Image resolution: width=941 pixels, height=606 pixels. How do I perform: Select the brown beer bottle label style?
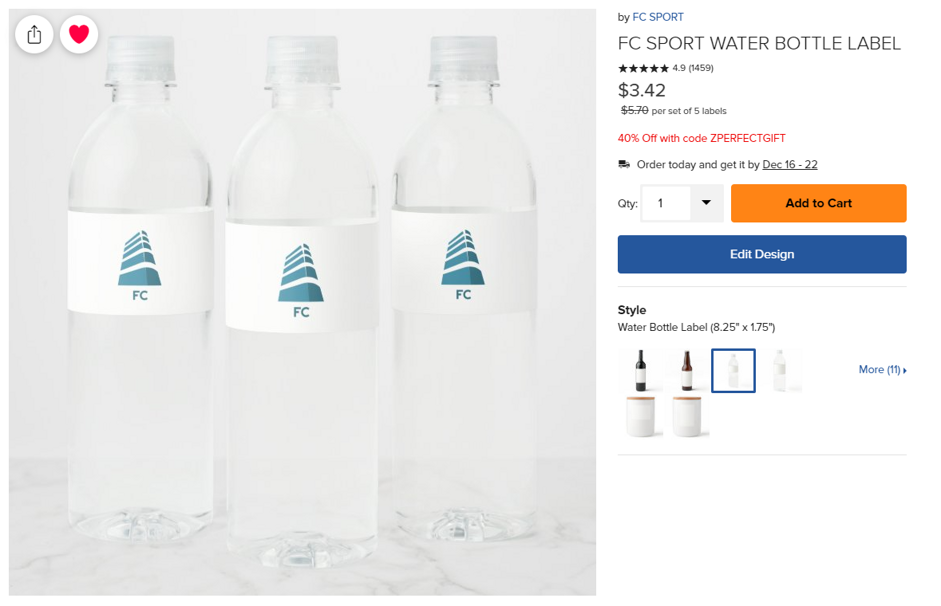pos(686,371)
